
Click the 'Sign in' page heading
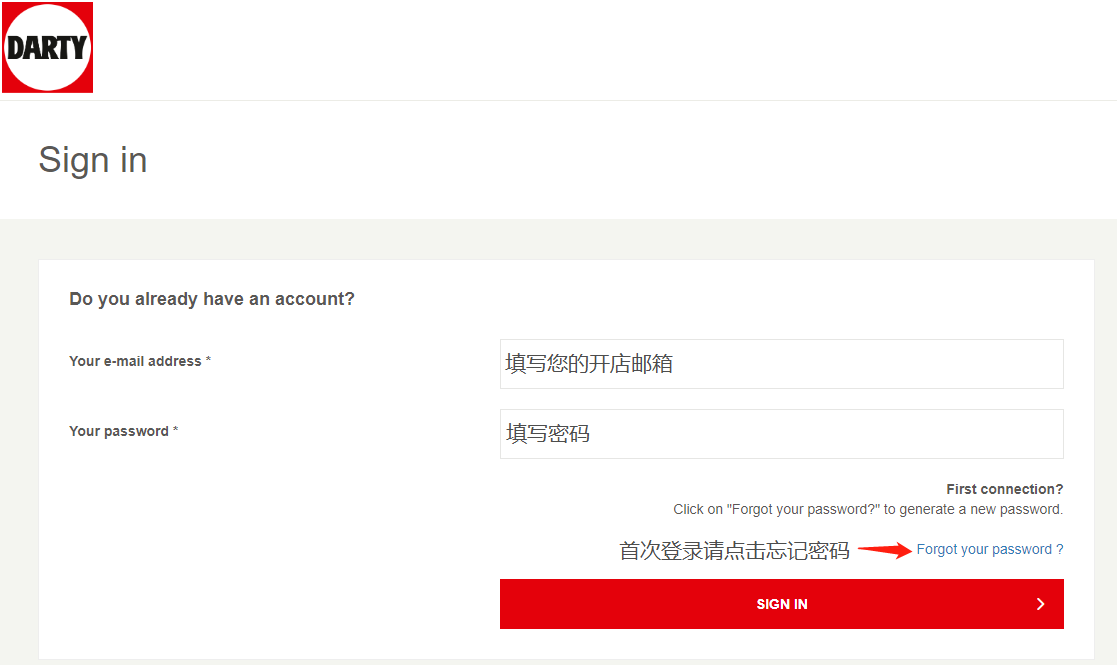[x=93, y=160]
